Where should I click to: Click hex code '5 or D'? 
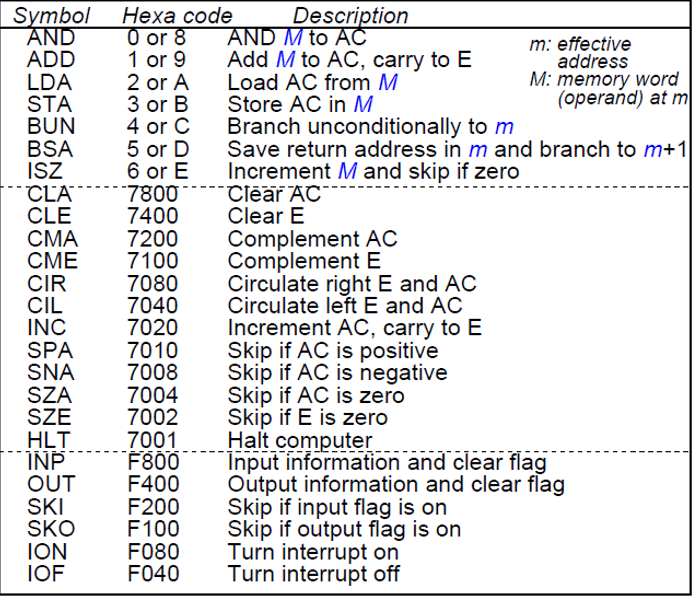158,149
